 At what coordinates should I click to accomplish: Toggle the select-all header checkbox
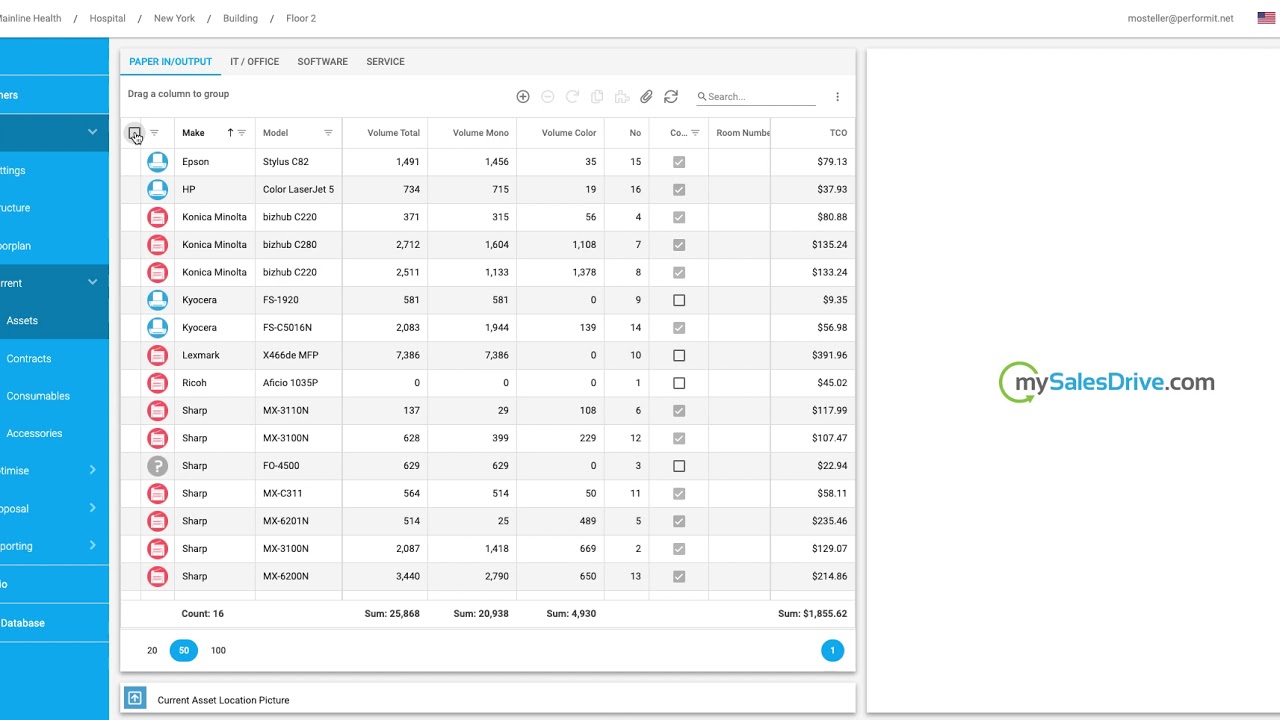pyautogui.click(x=134, y=133)
